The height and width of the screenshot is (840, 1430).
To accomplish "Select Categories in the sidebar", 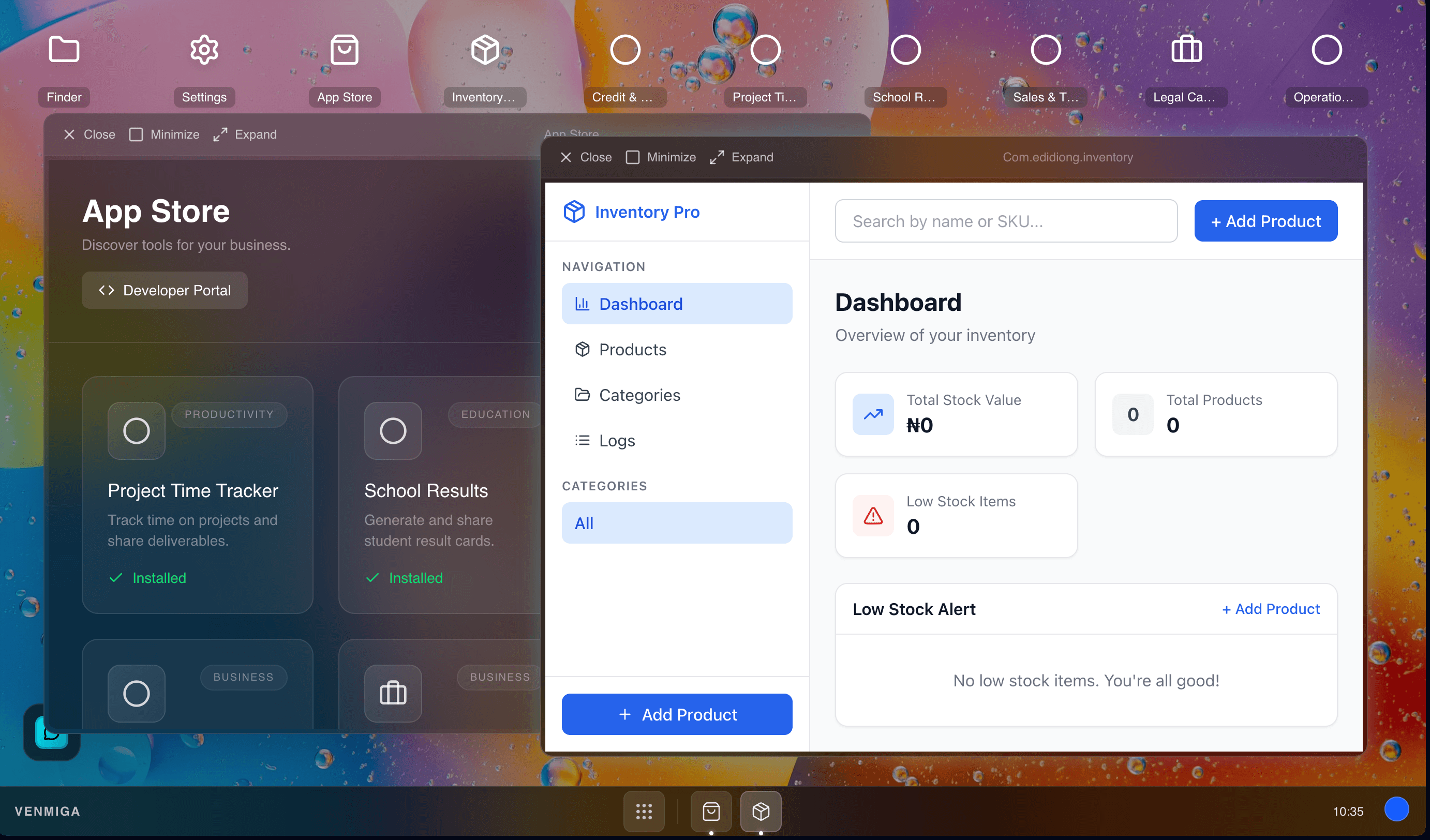I will pos(639,395).
